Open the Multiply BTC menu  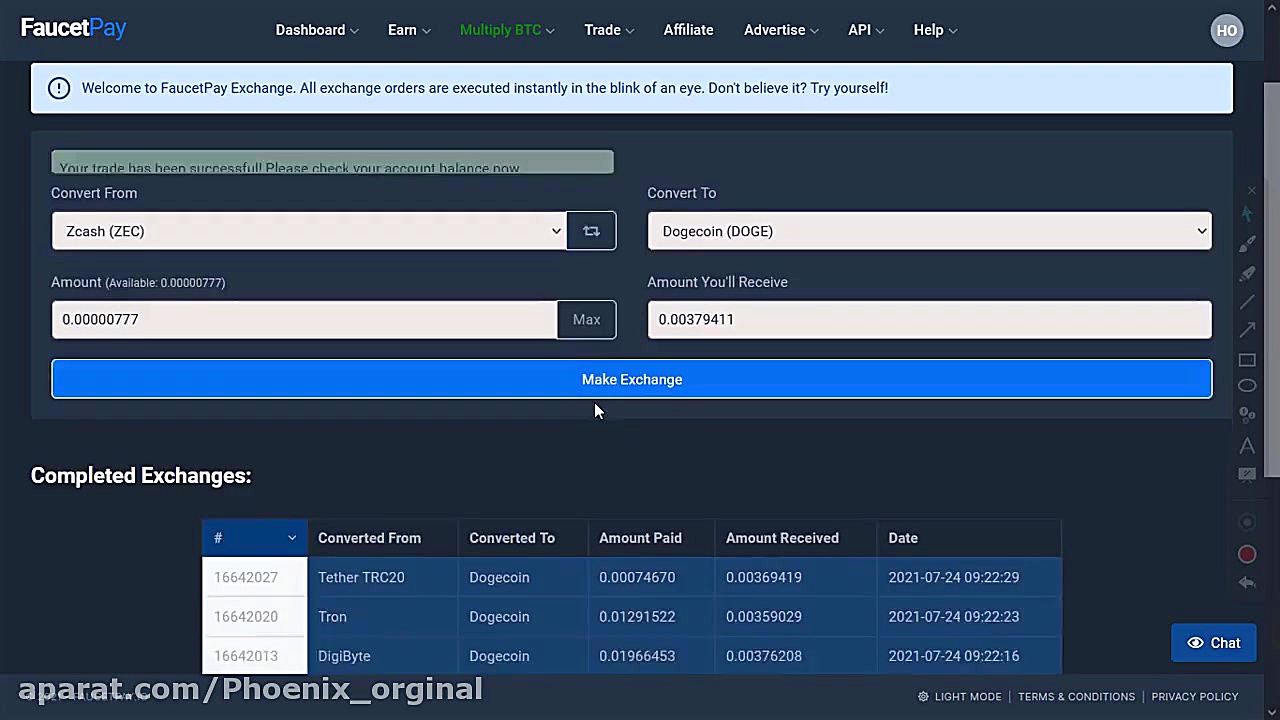point(507,30)
